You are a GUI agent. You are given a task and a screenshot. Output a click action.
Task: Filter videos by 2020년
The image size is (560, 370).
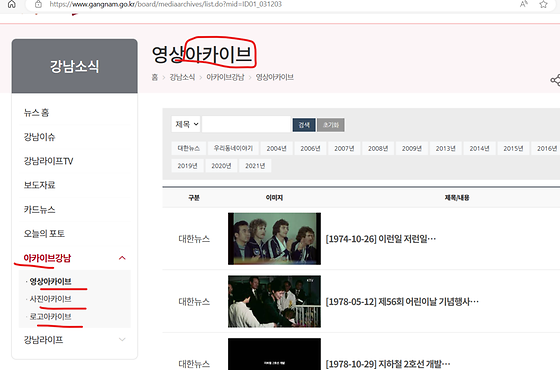[221, 166]
